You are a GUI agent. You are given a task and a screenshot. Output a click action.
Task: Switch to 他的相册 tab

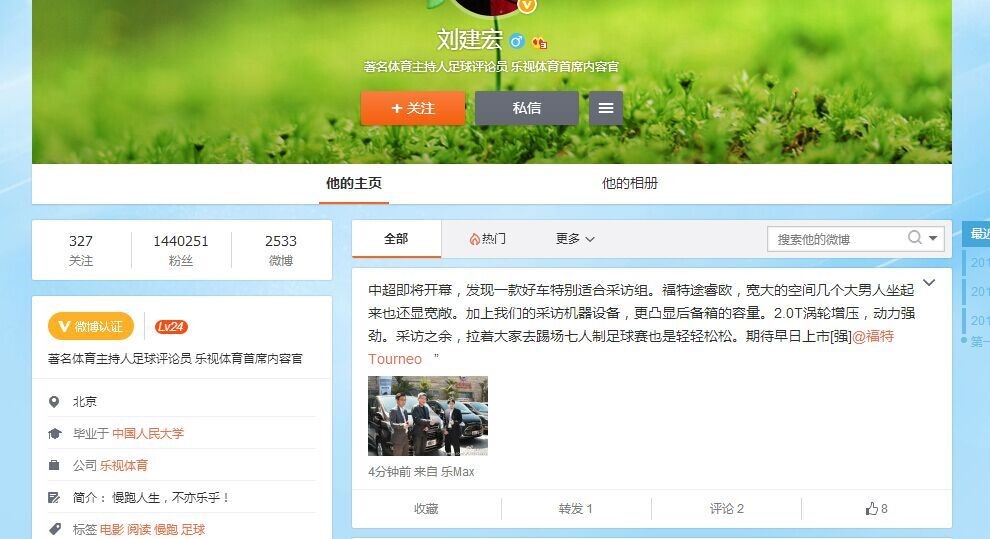coord(629,183)
